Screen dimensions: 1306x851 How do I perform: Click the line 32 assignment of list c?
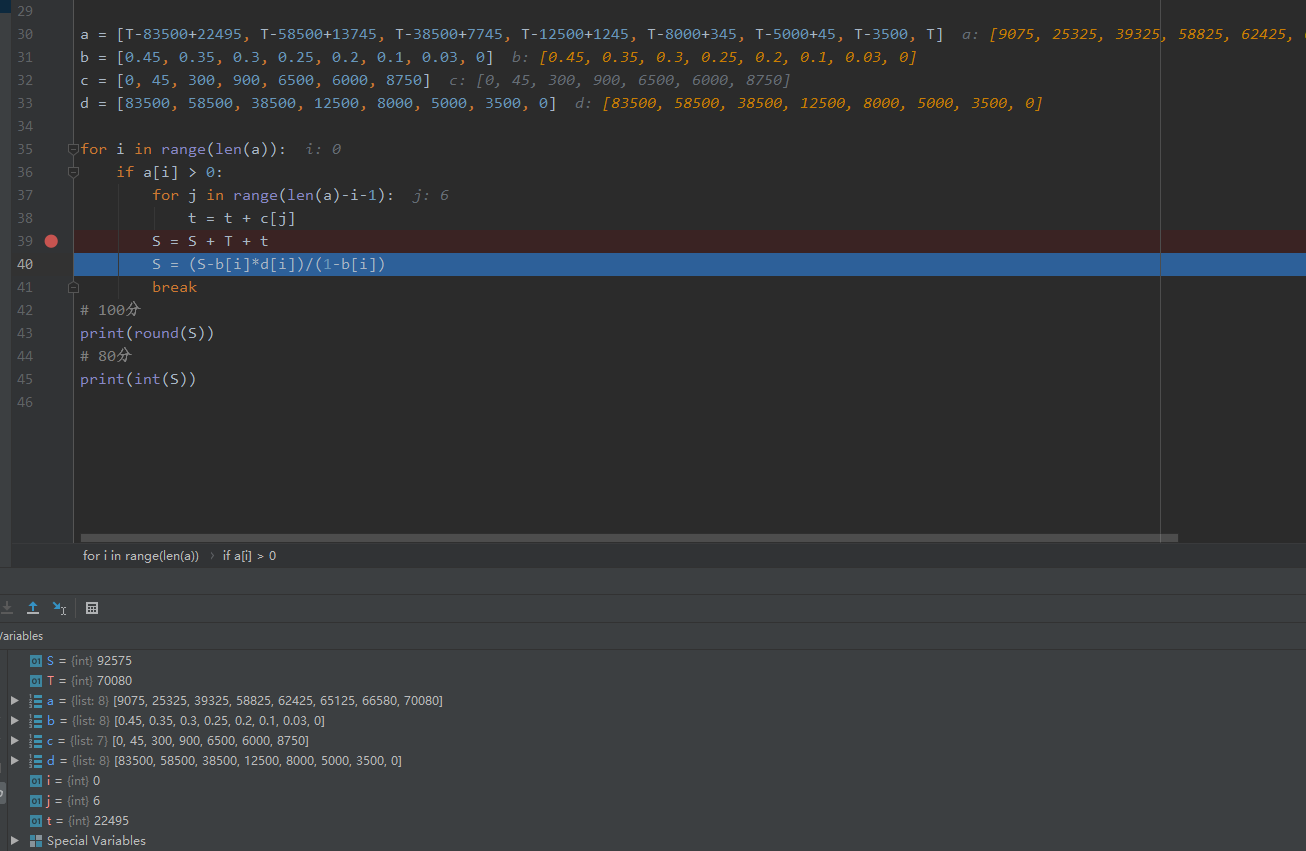255,80
